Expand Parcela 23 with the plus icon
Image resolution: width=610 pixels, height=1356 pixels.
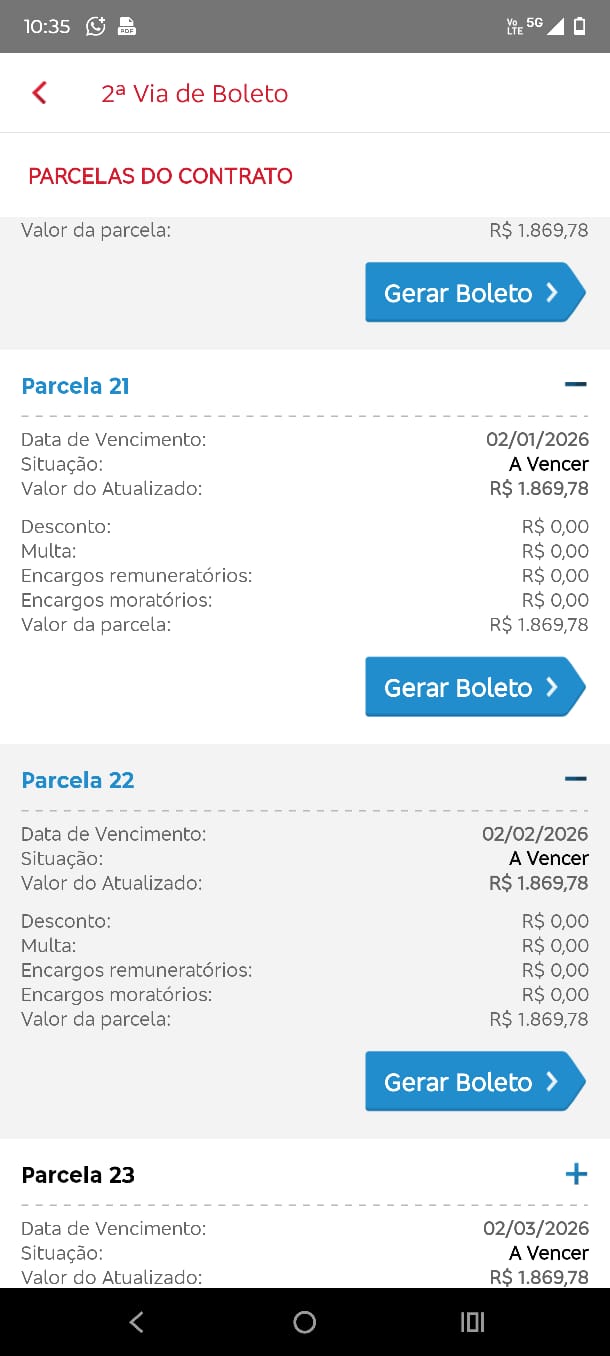pos(576,1173)
